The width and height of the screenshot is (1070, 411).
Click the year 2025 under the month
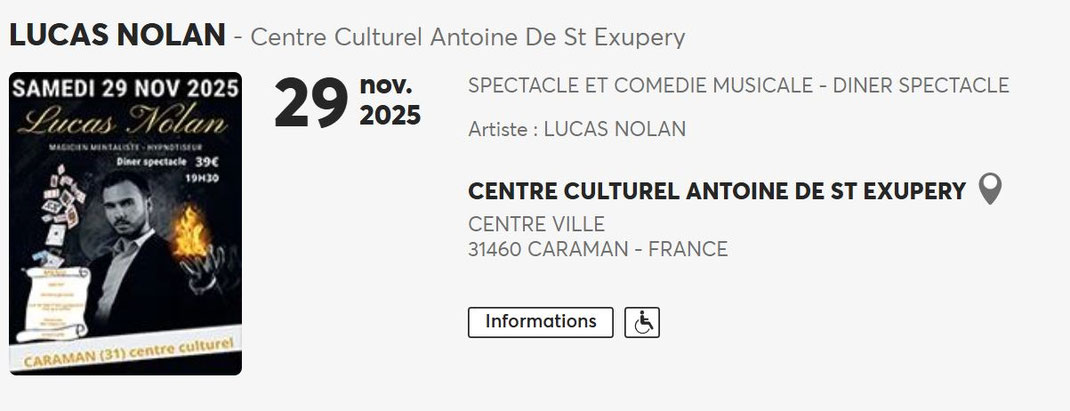tap(390, 116)
